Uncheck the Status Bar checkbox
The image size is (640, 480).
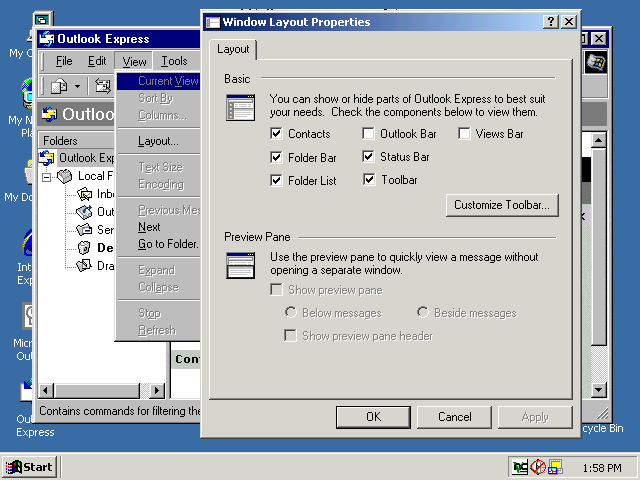[x=368, y=156]
